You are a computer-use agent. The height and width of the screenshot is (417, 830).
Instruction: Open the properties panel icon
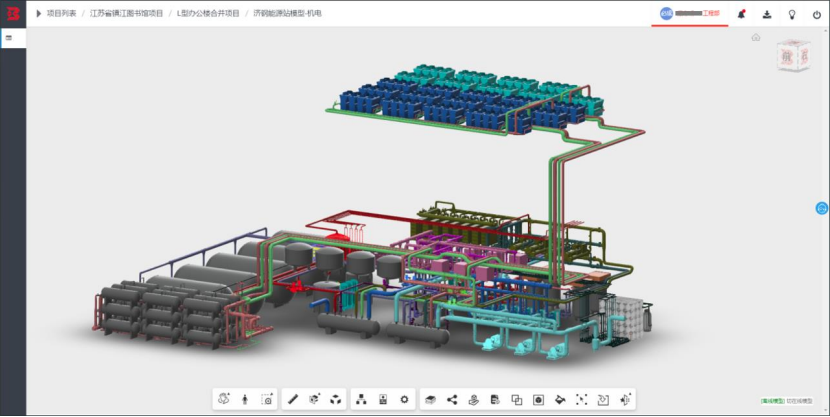[383, 400]
